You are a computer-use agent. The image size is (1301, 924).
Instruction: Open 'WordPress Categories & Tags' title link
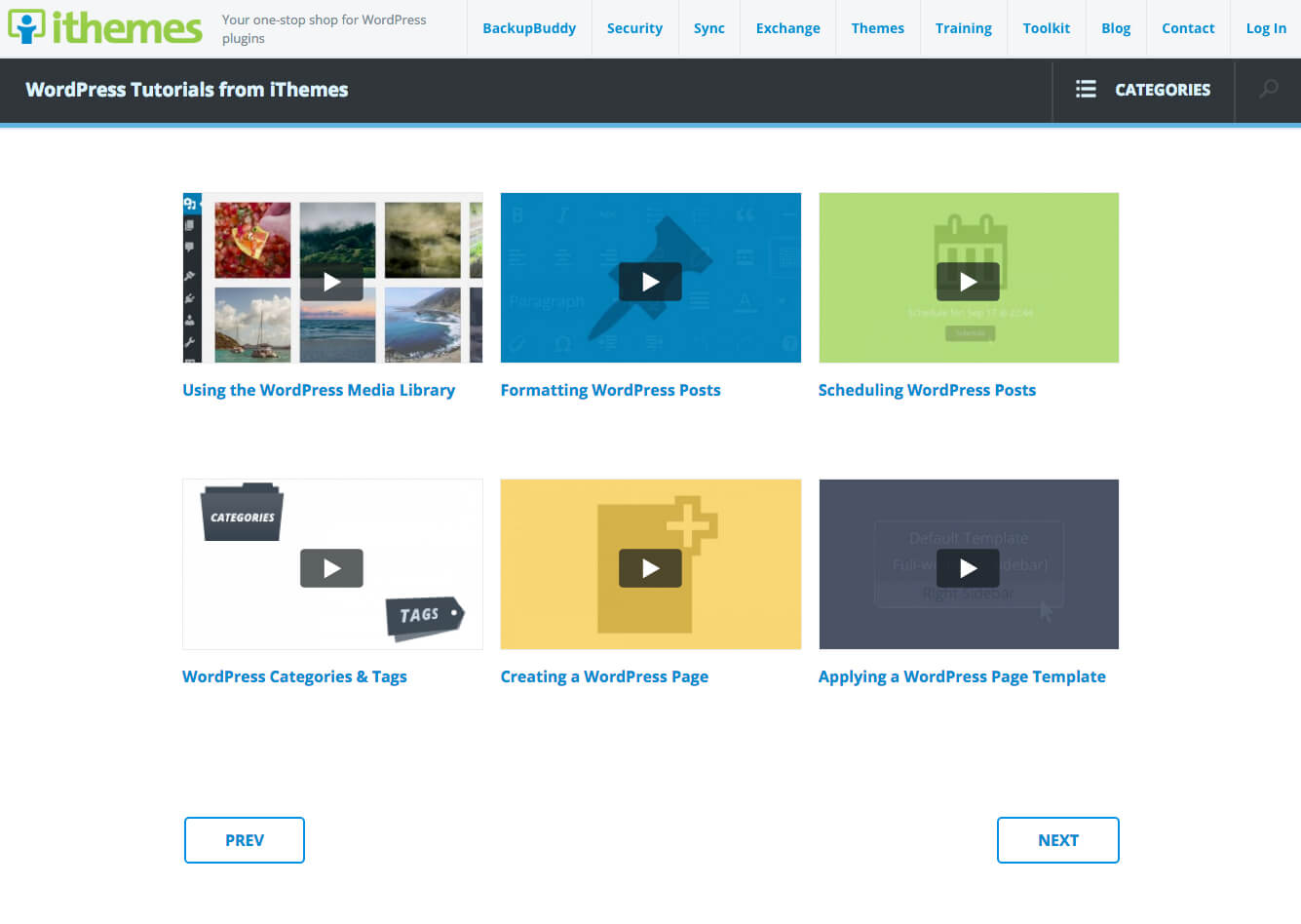(x=294, y=676)
